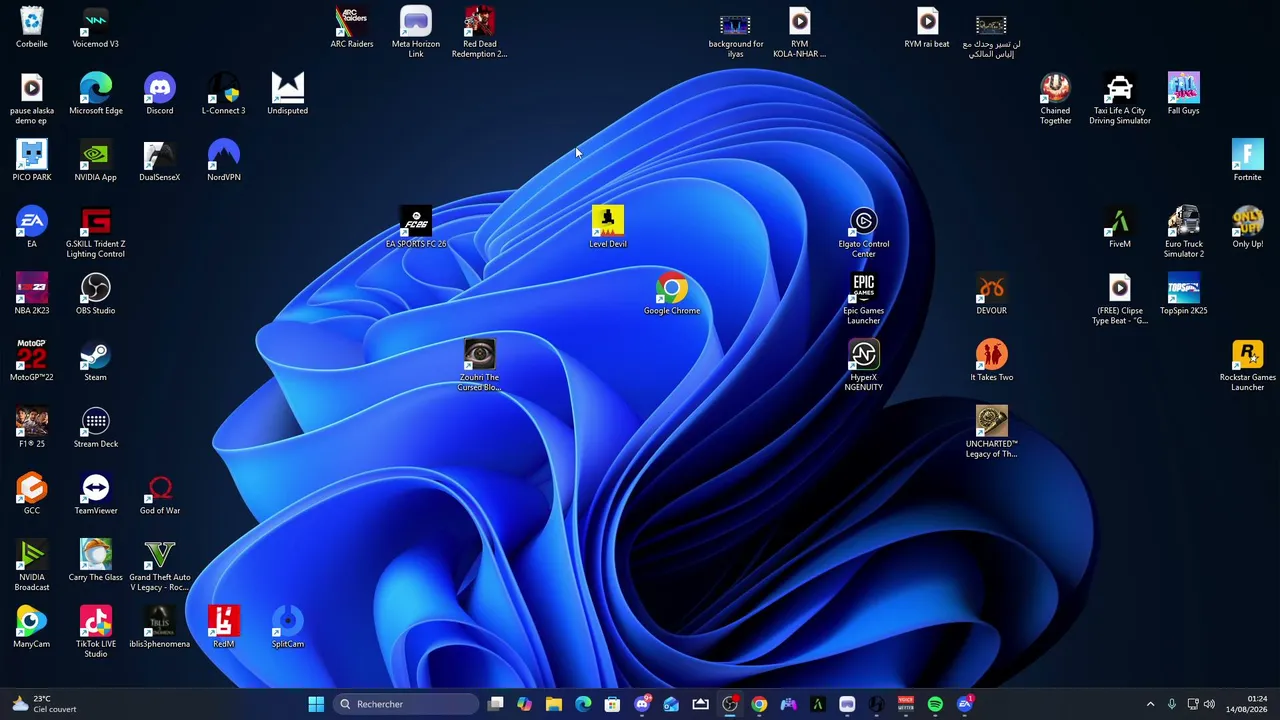1280x720 pixels.
Task: Select the Google Chrome desktop shortcut
Action: [x=672, y=295]
